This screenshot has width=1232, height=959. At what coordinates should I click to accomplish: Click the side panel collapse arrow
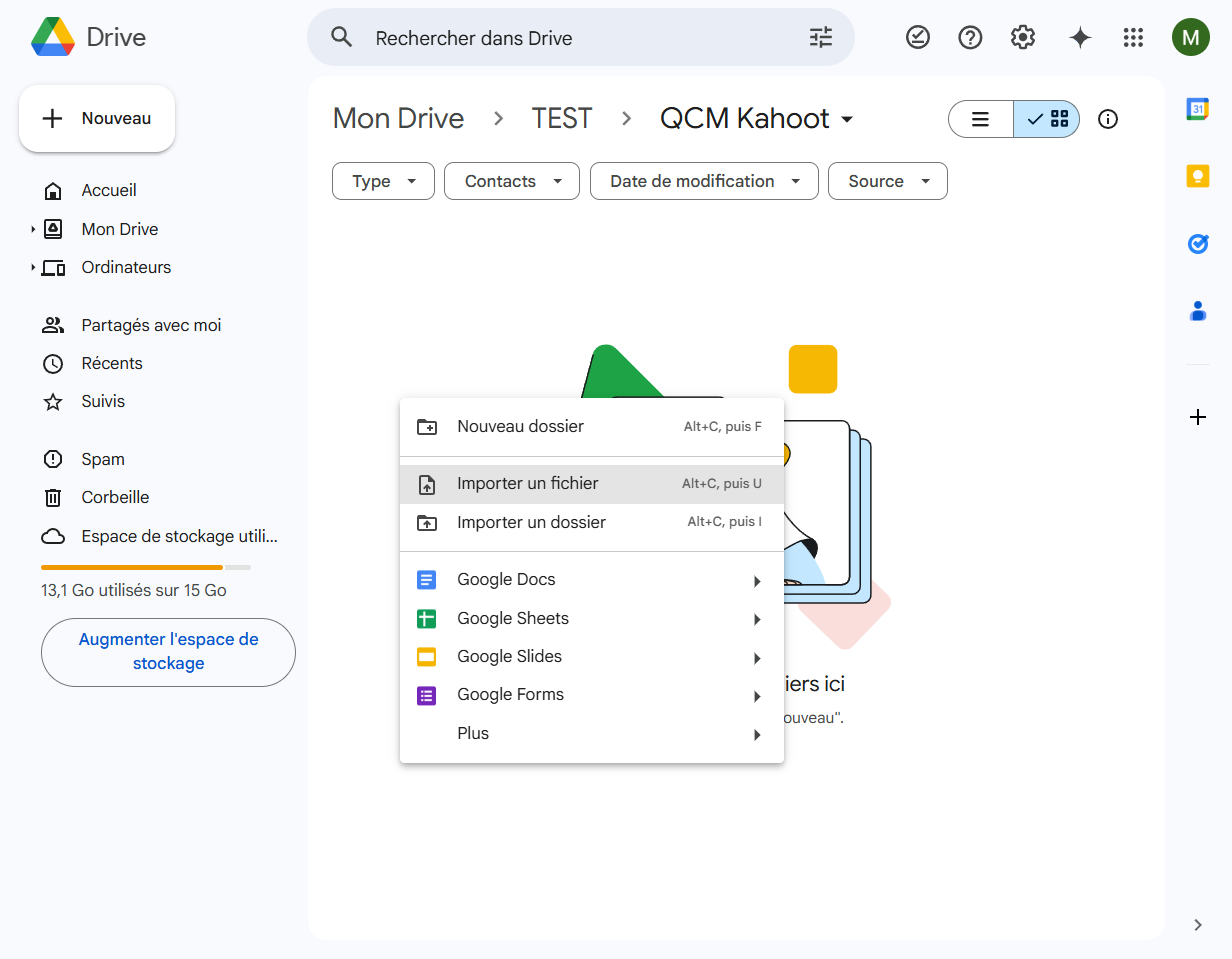pos(1198,925)
